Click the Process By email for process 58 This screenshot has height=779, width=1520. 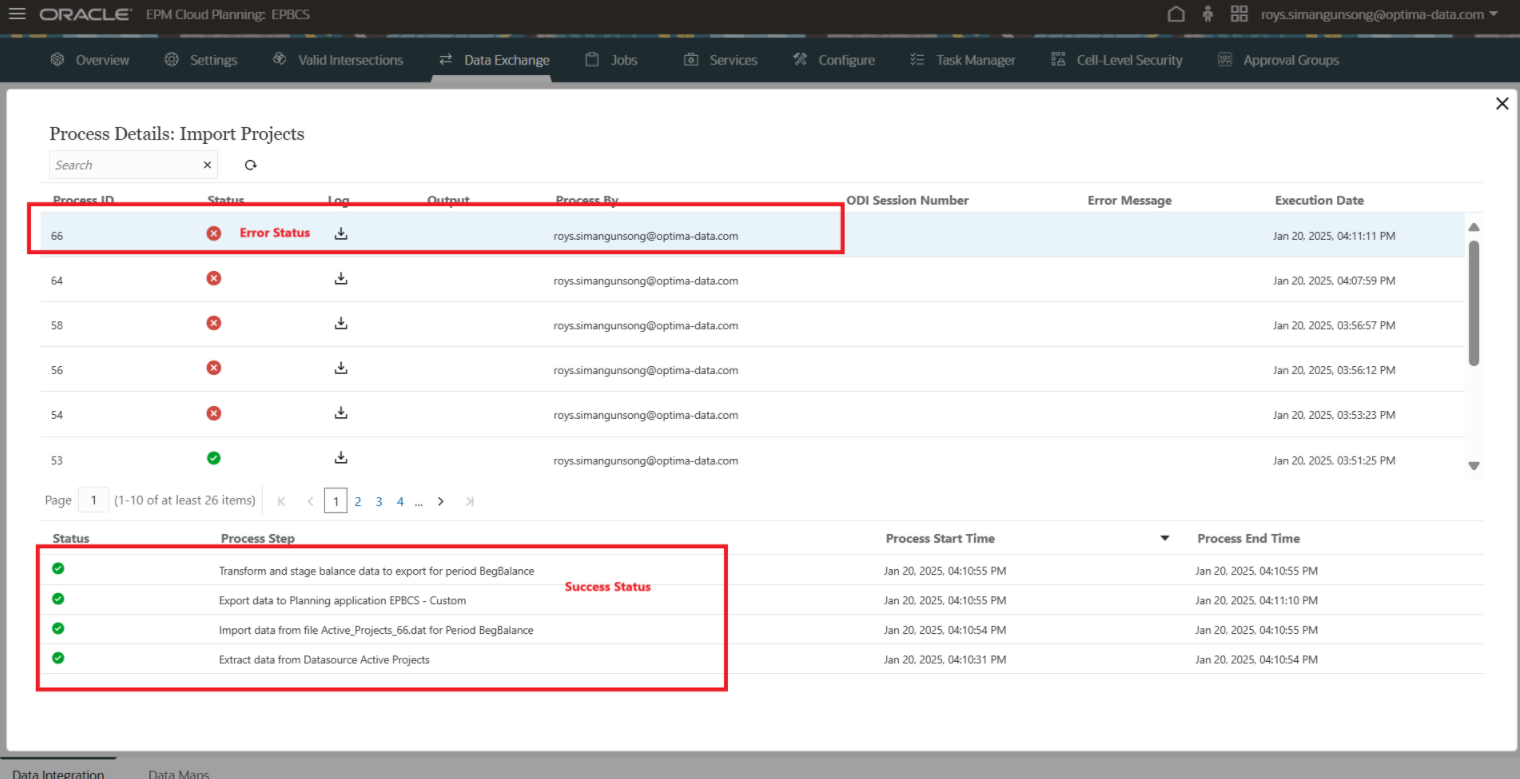pyautogui.click(x=646, y=325)
